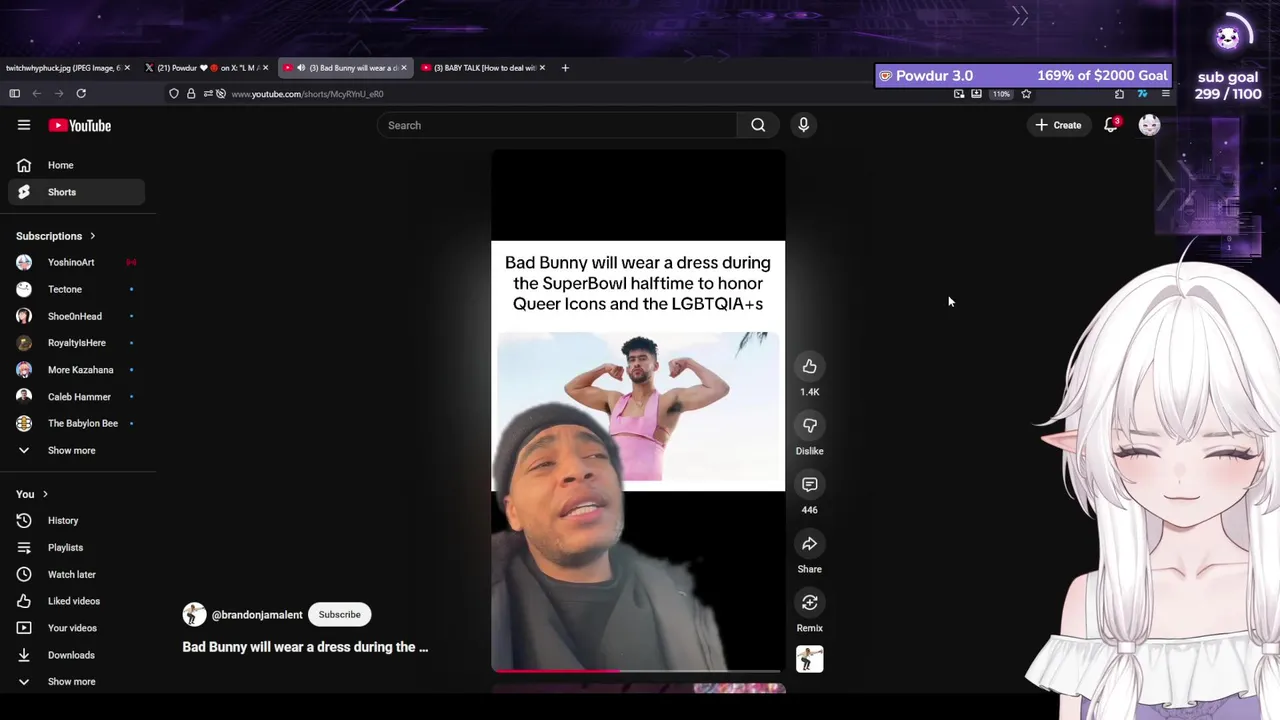Click the YouTube logo
1280x720 pixels.
[x=80, y=125]
